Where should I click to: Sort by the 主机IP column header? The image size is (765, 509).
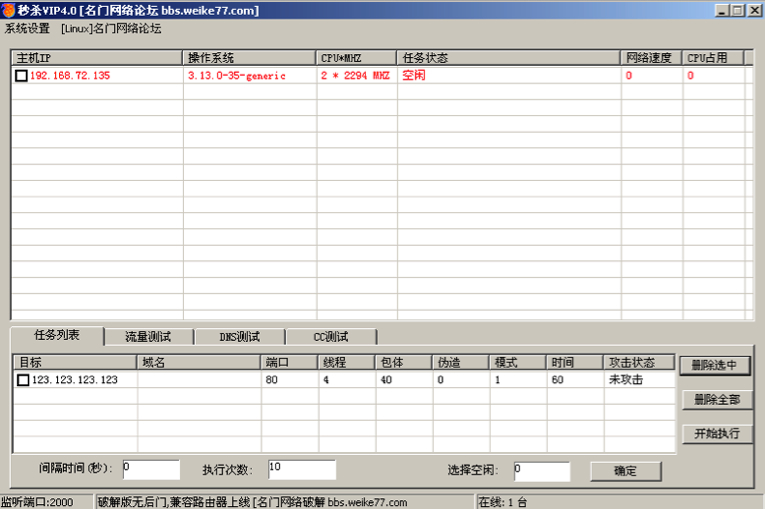[x=97, y=58]
